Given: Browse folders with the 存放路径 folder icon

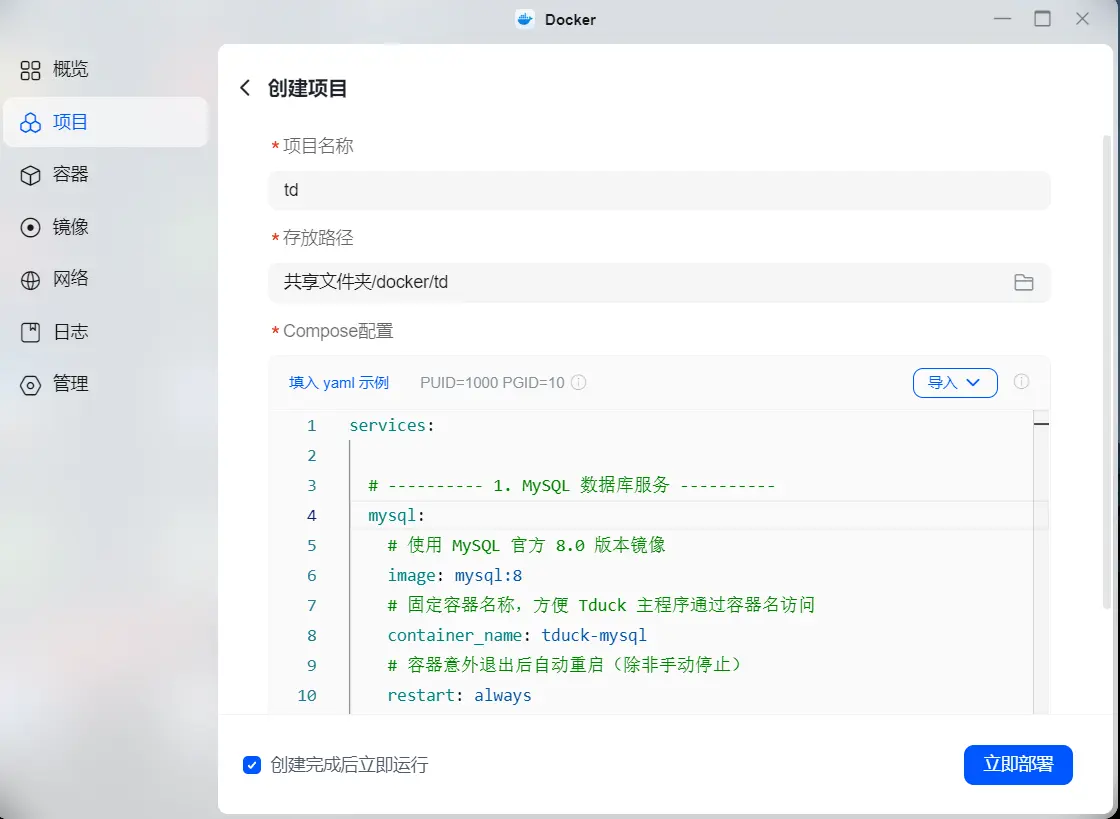Looking at the screenshot, I should click(x=1024, y=282).
